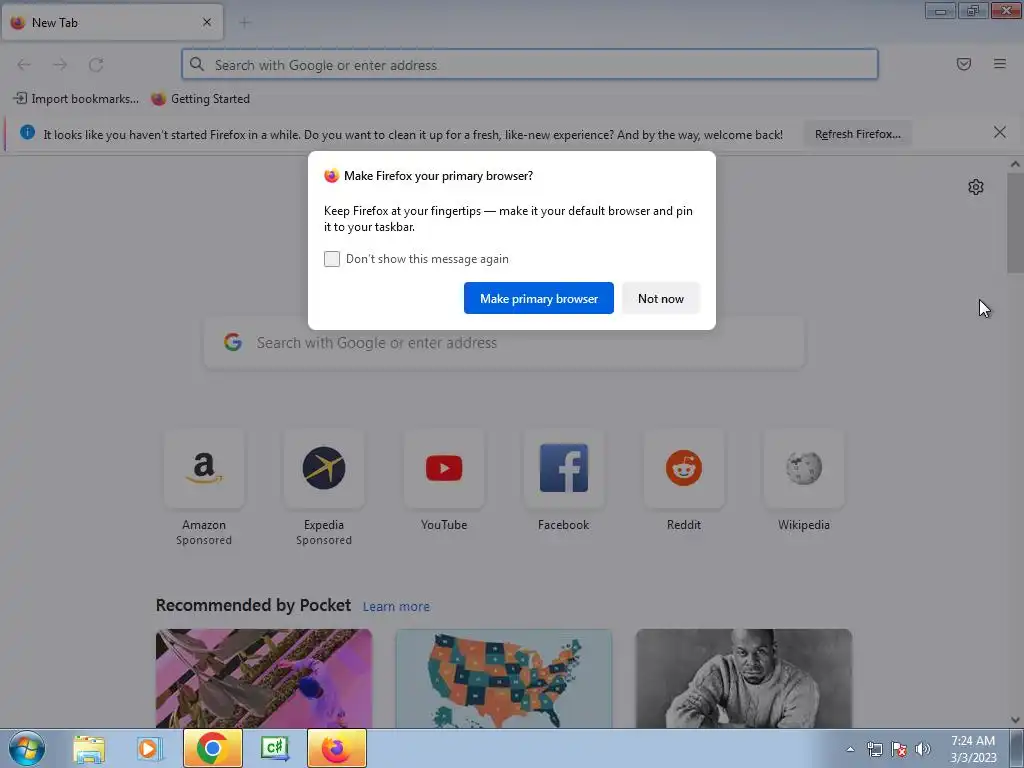This screenshot has height=768, width=1024.
Task: Click the forward navigation arrow
Action: point(60,65)
